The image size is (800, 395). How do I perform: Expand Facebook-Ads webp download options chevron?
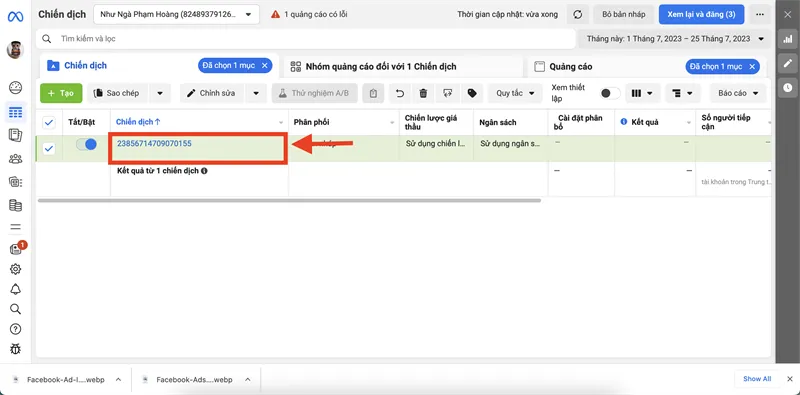point(247,380)
